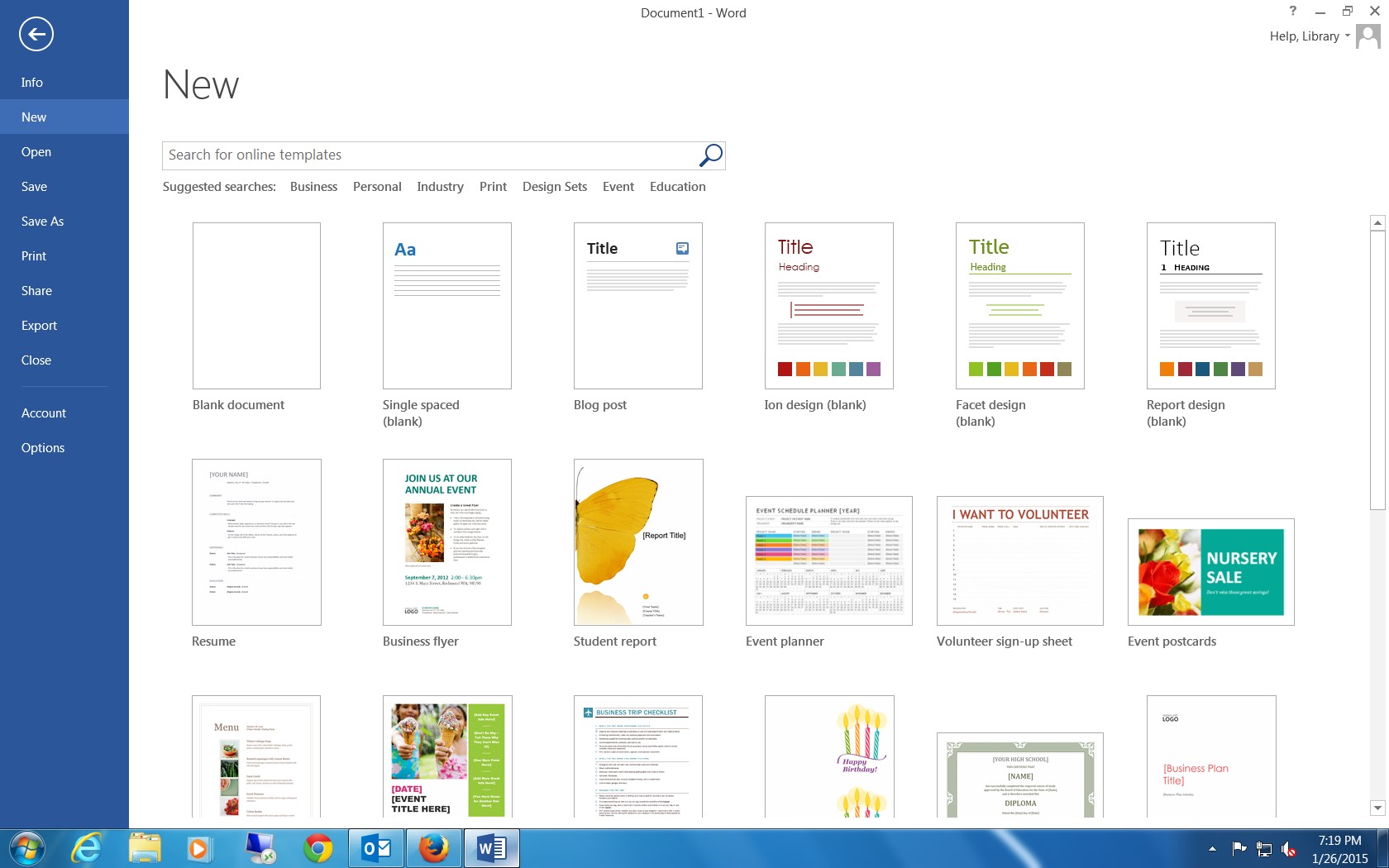The height and width of the screenshot is (868, 1389).
Task: Click the templates scrollbar down arrow
Action: tap(1377, 808)
